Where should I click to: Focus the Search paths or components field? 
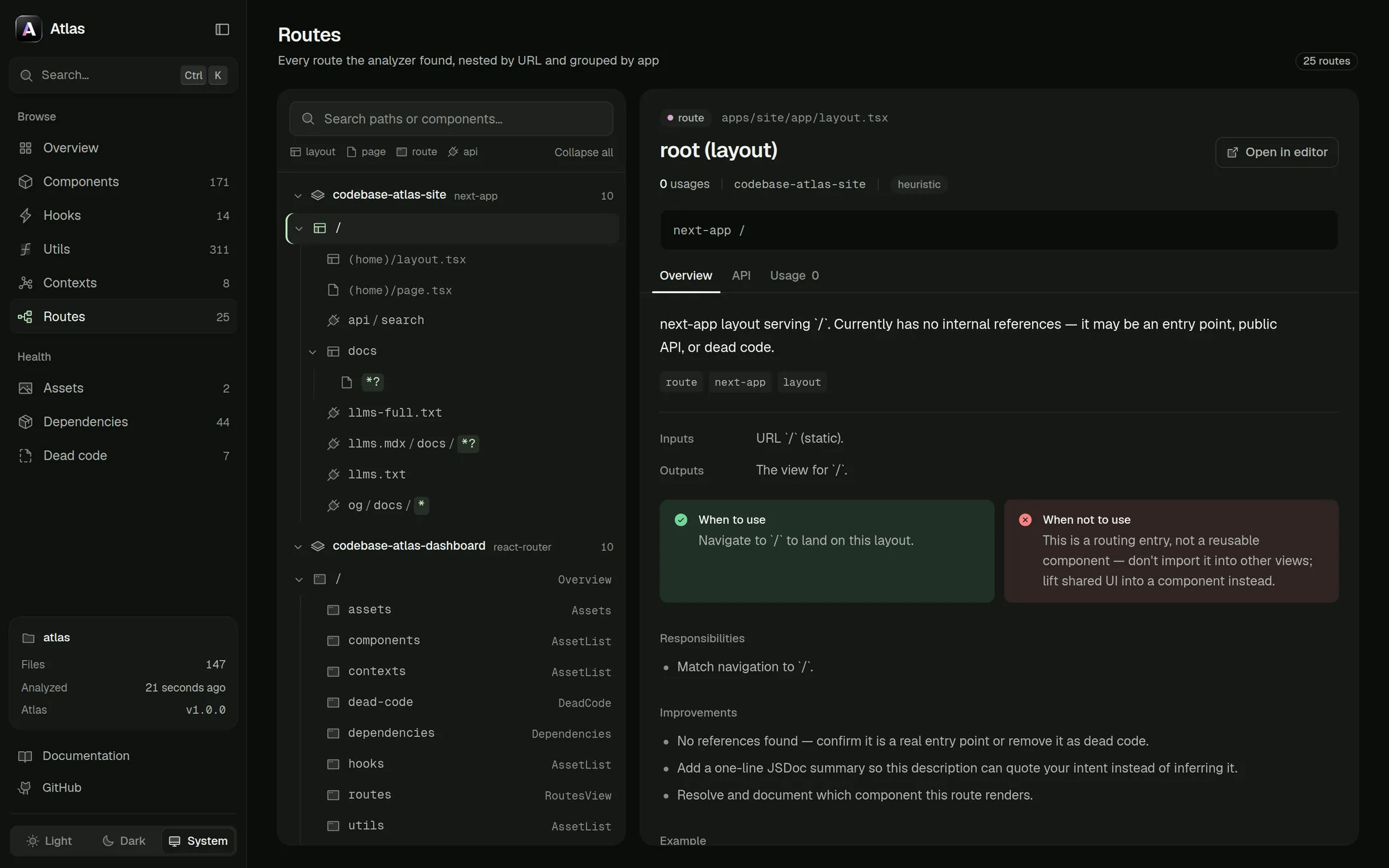451,119
